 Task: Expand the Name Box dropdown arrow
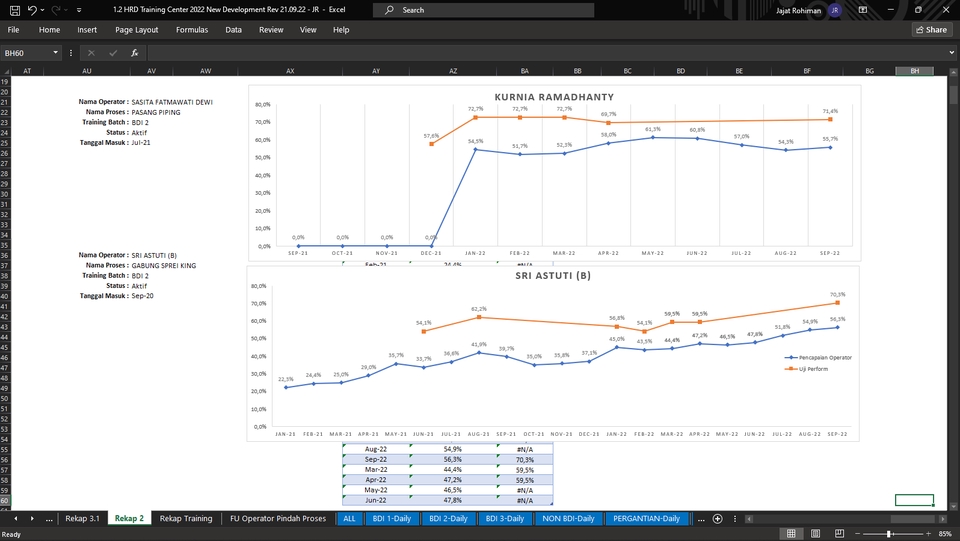coord(56,53)
